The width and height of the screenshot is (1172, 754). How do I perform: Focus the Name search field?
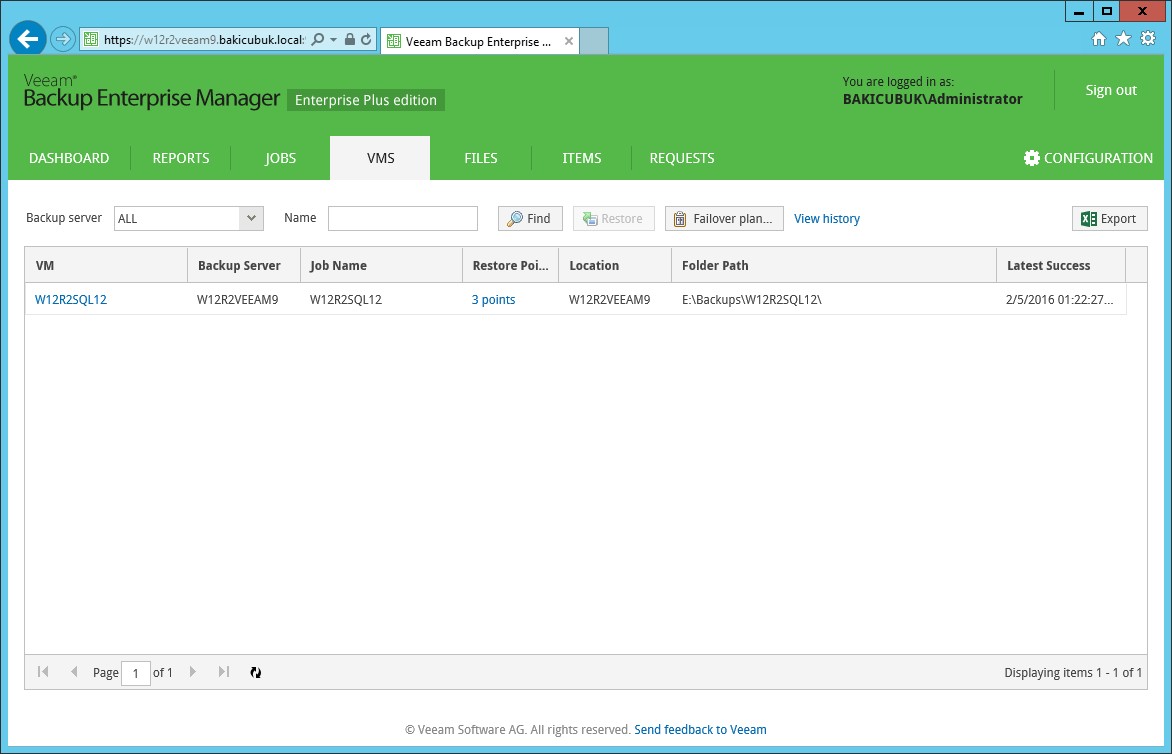pyautogui.click(x=403, y=218)
